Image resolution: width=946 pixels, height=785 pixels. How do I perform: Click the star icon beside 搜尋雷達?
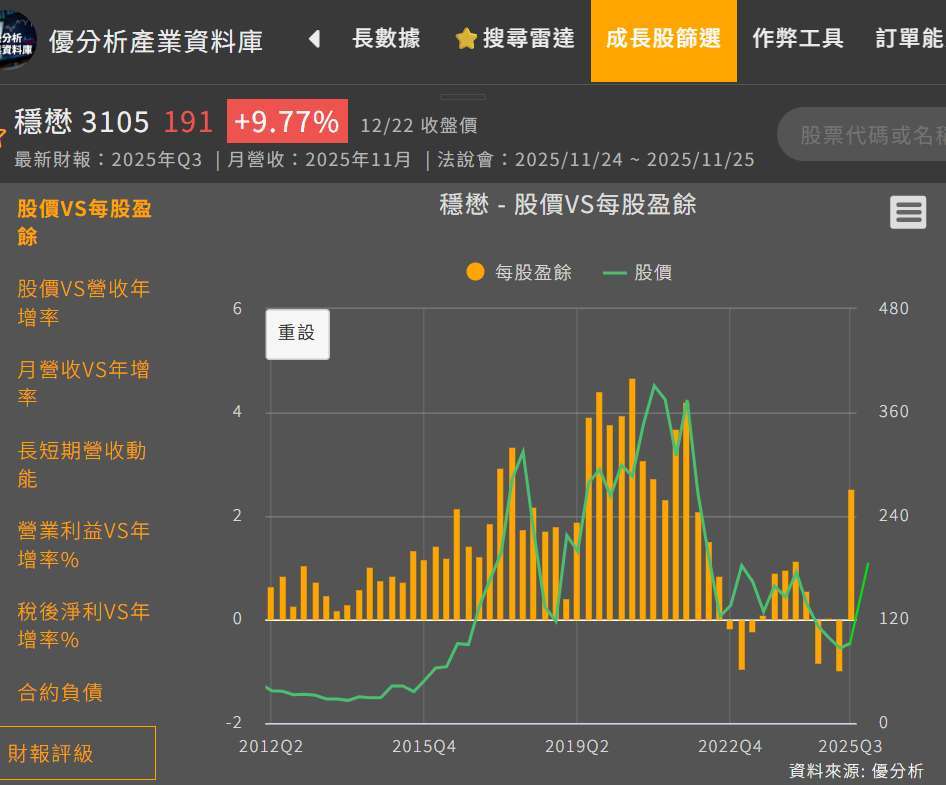(x=466, y=39)
